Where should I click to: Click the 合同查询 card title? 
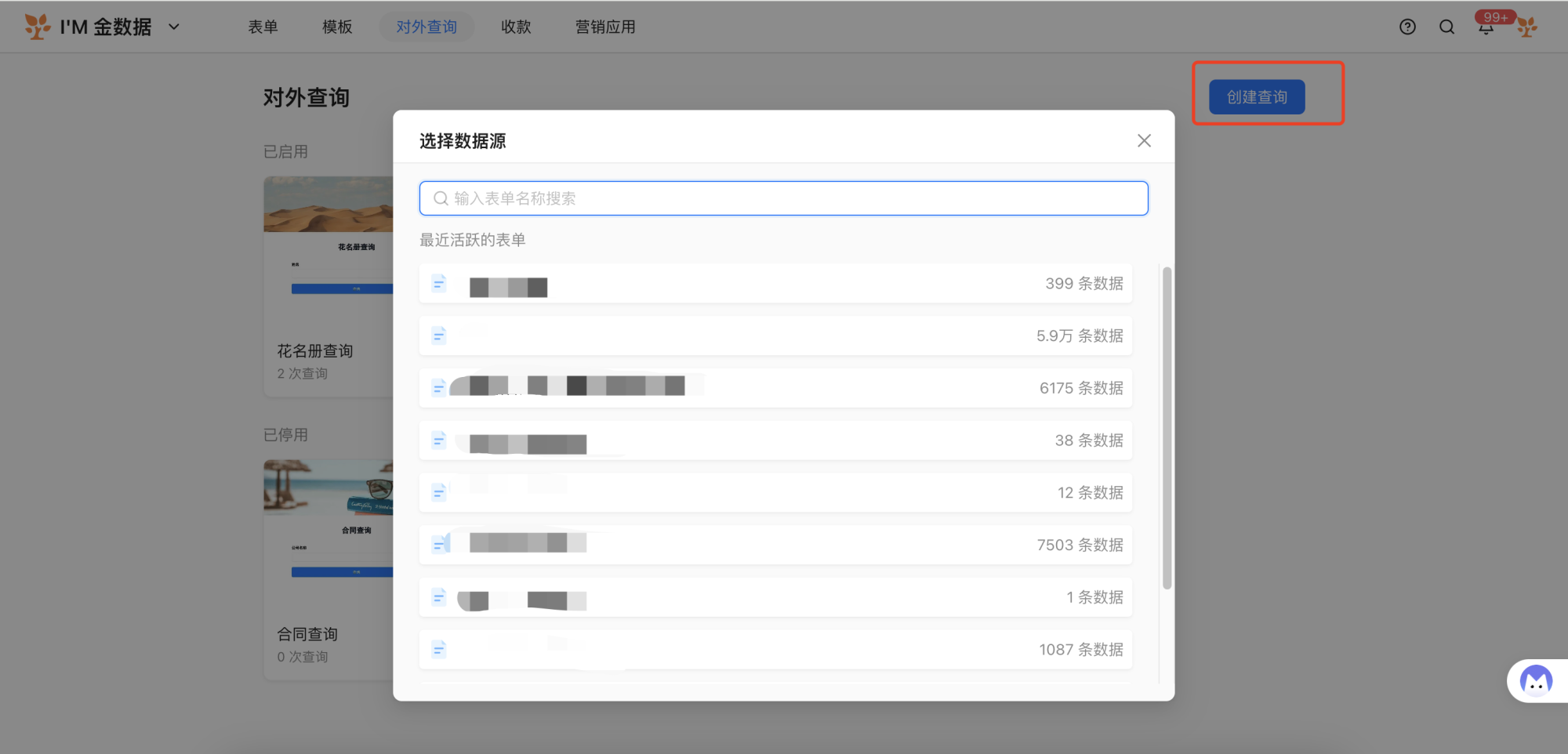coord(307,634)
